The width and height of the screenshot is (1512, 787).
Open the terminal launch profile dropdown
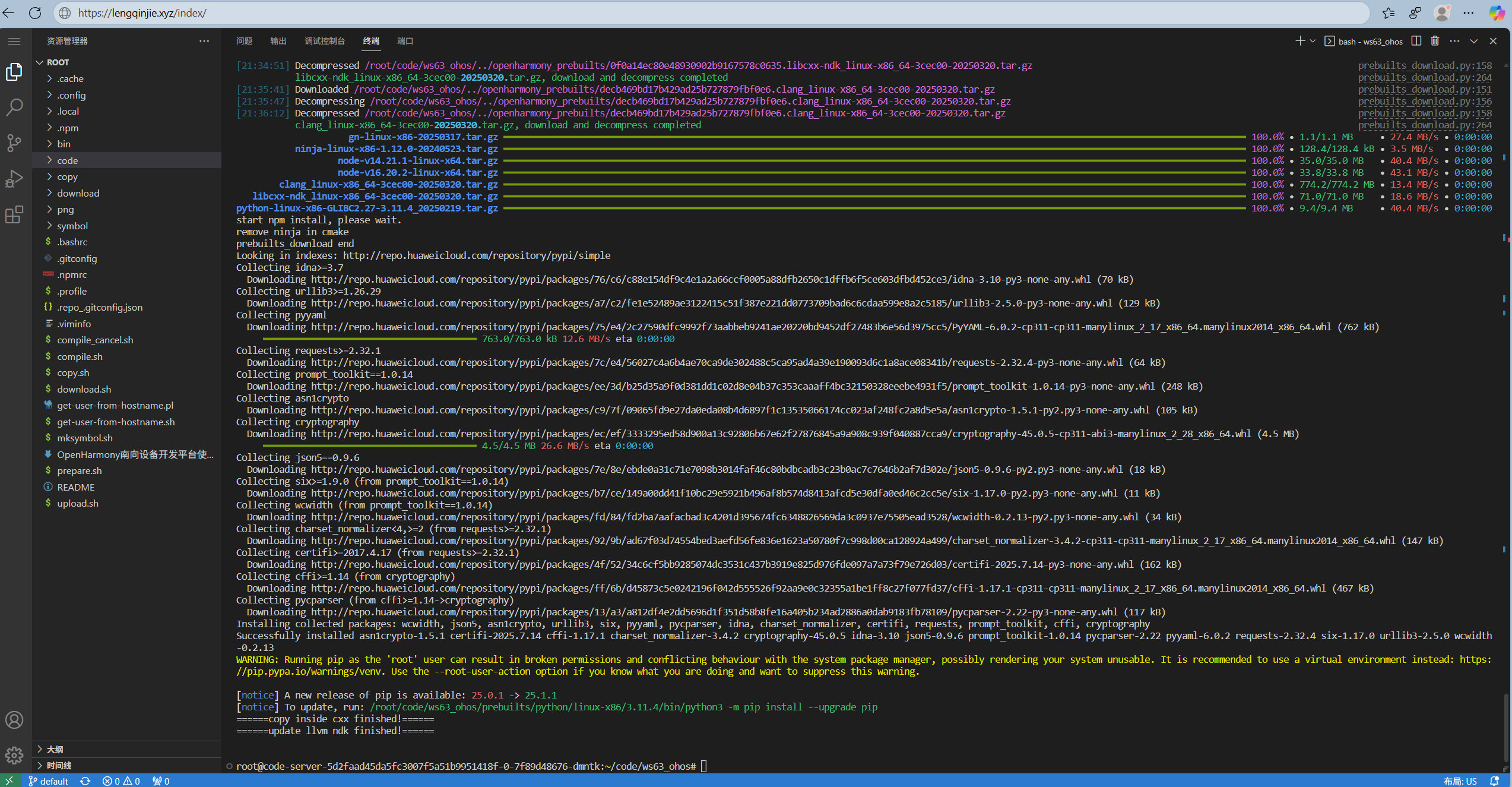pyautogui.click(x=1312, y=40)
